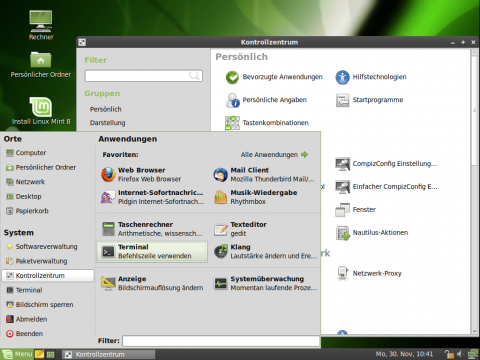480x360 pixels.
Task: Click scrollbar down arrow in Kontrollzentrum
Action: click(x=474, y=331)
